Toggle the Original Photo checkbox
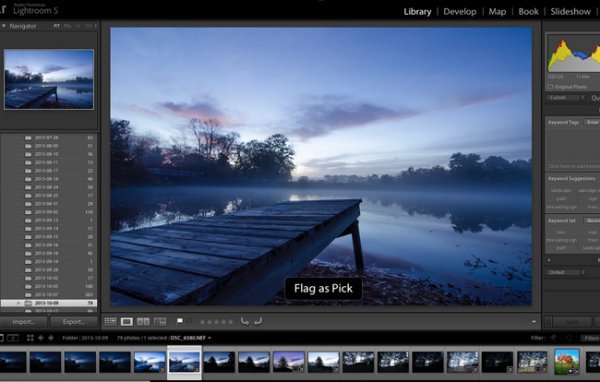600x382 pixels. point(550,87)
